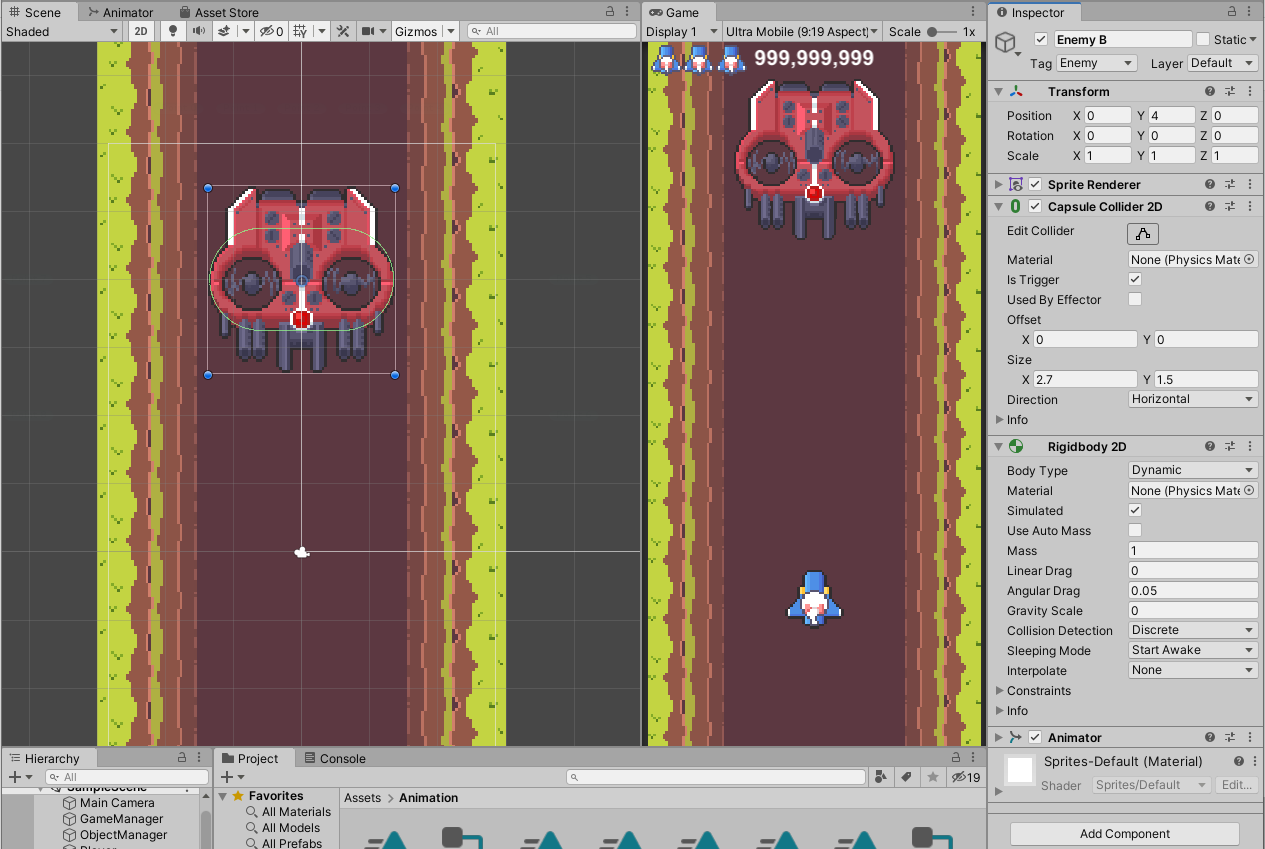
Task: Open component editor tools icon in Scene toolbar
Action: point(343,31)
